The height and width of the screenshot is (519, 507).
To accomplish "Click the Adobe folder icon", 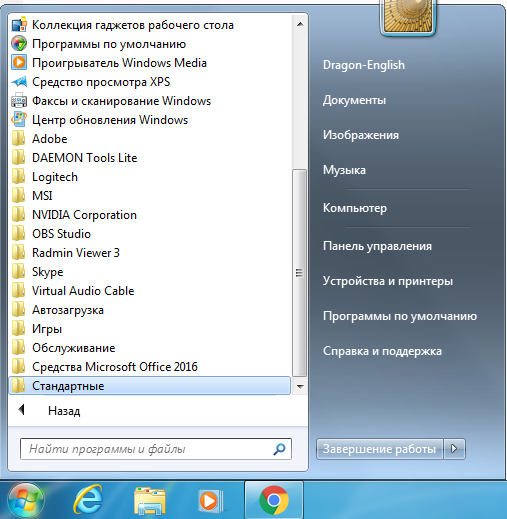I will (x=18, y=139).
